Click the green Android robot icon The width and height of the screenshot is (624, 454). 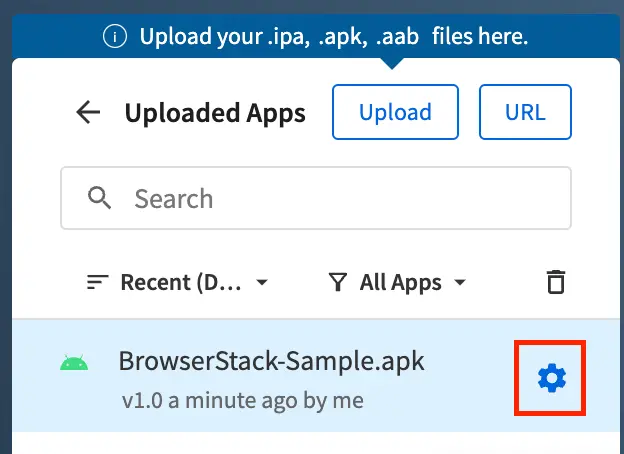point(74,363)
